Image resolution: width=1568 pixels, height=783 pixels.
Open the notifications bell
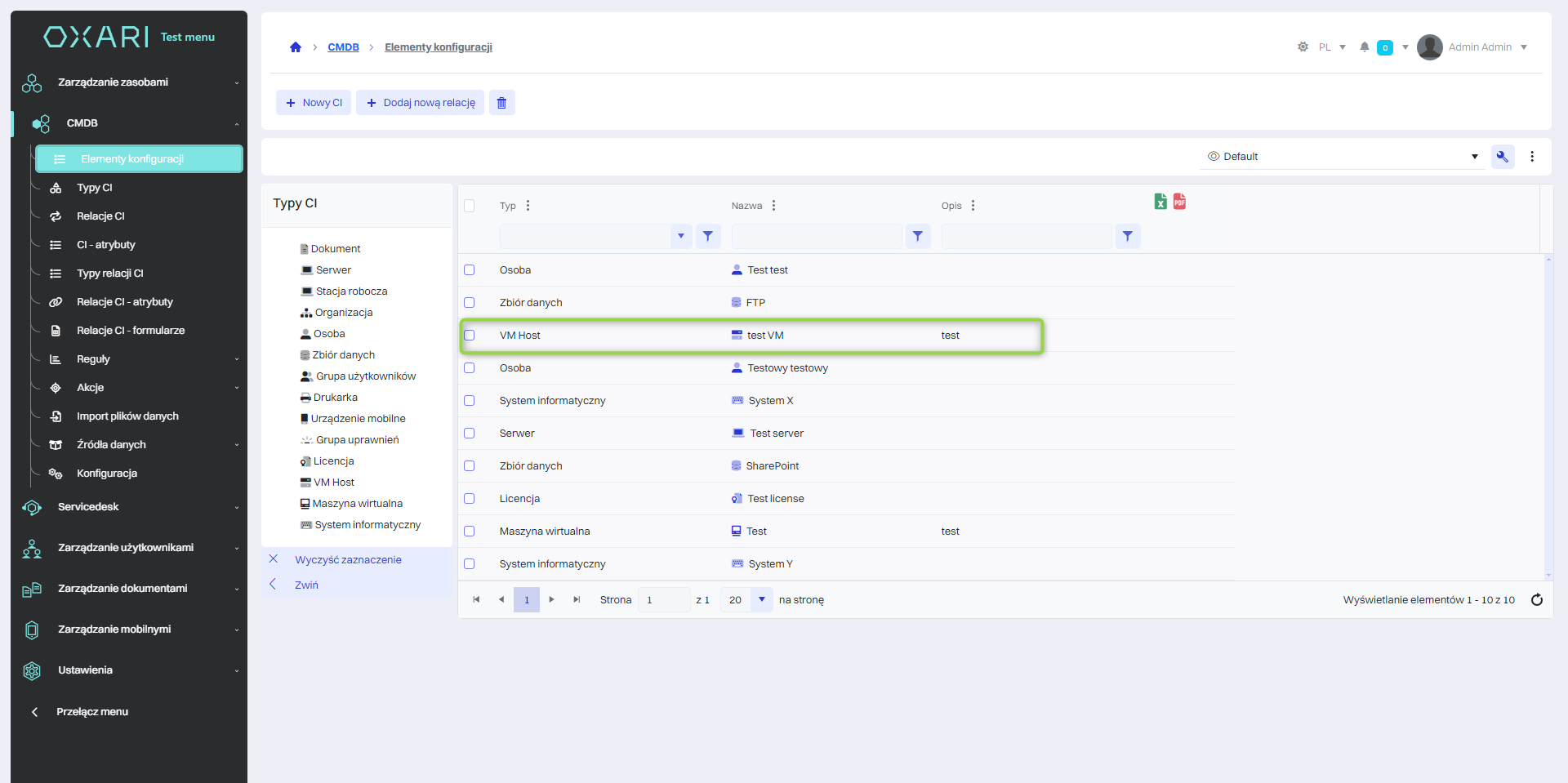tap(1364, 47)
